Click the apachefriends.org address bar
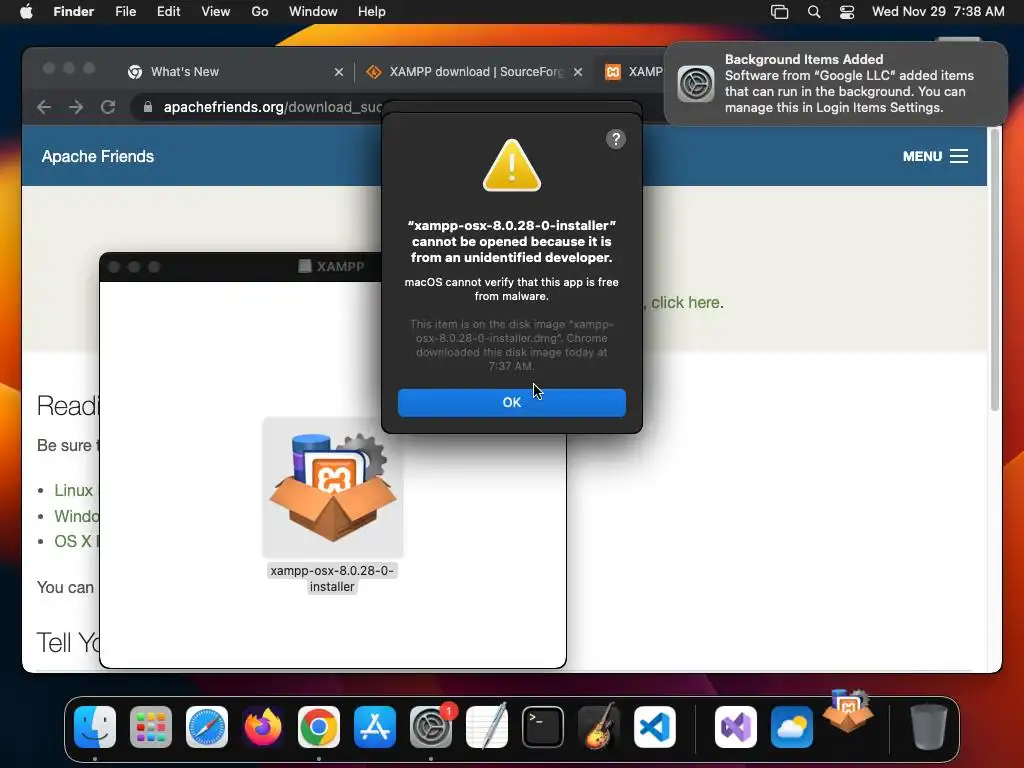The width and height of the screenshot is (1024, 768). [272, 107]
